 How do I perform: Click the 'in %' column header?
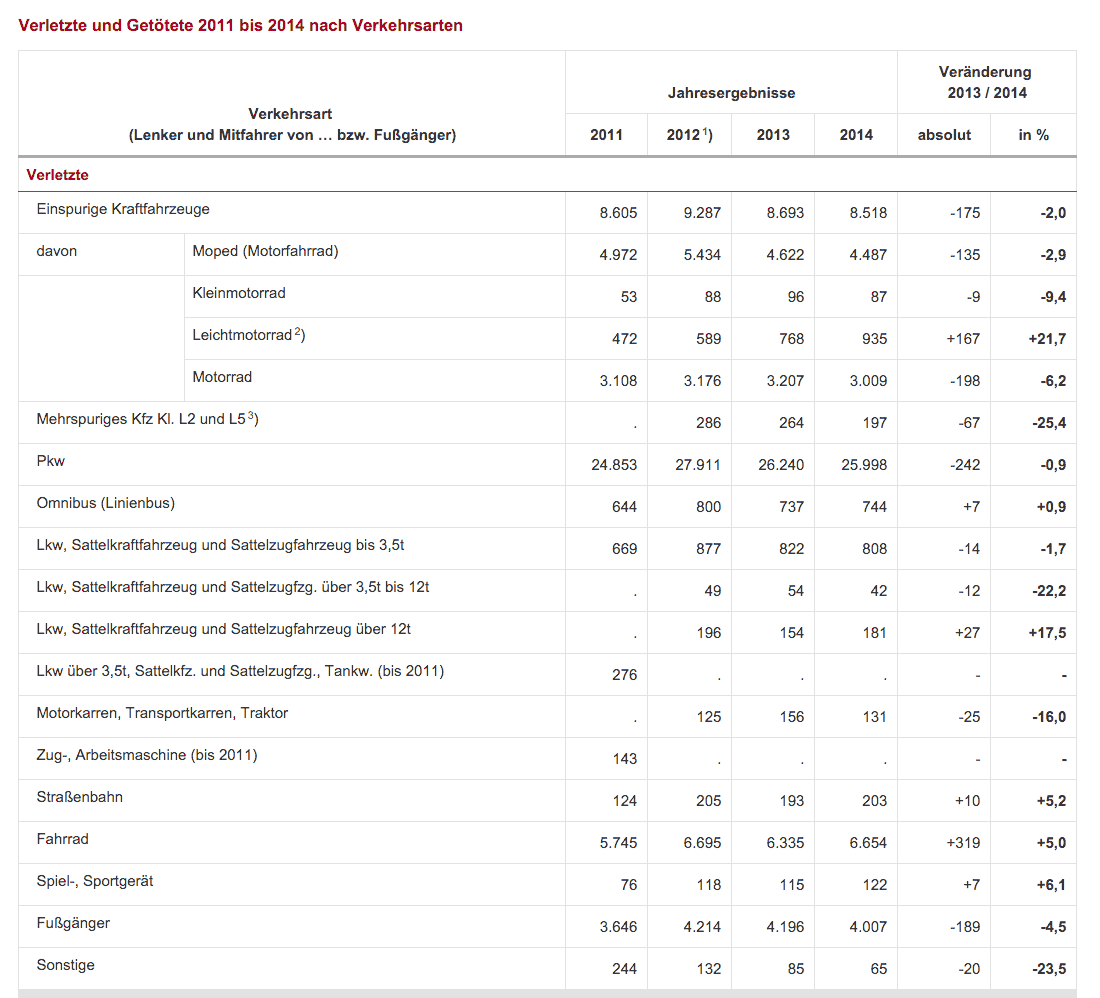point(1033,134)
